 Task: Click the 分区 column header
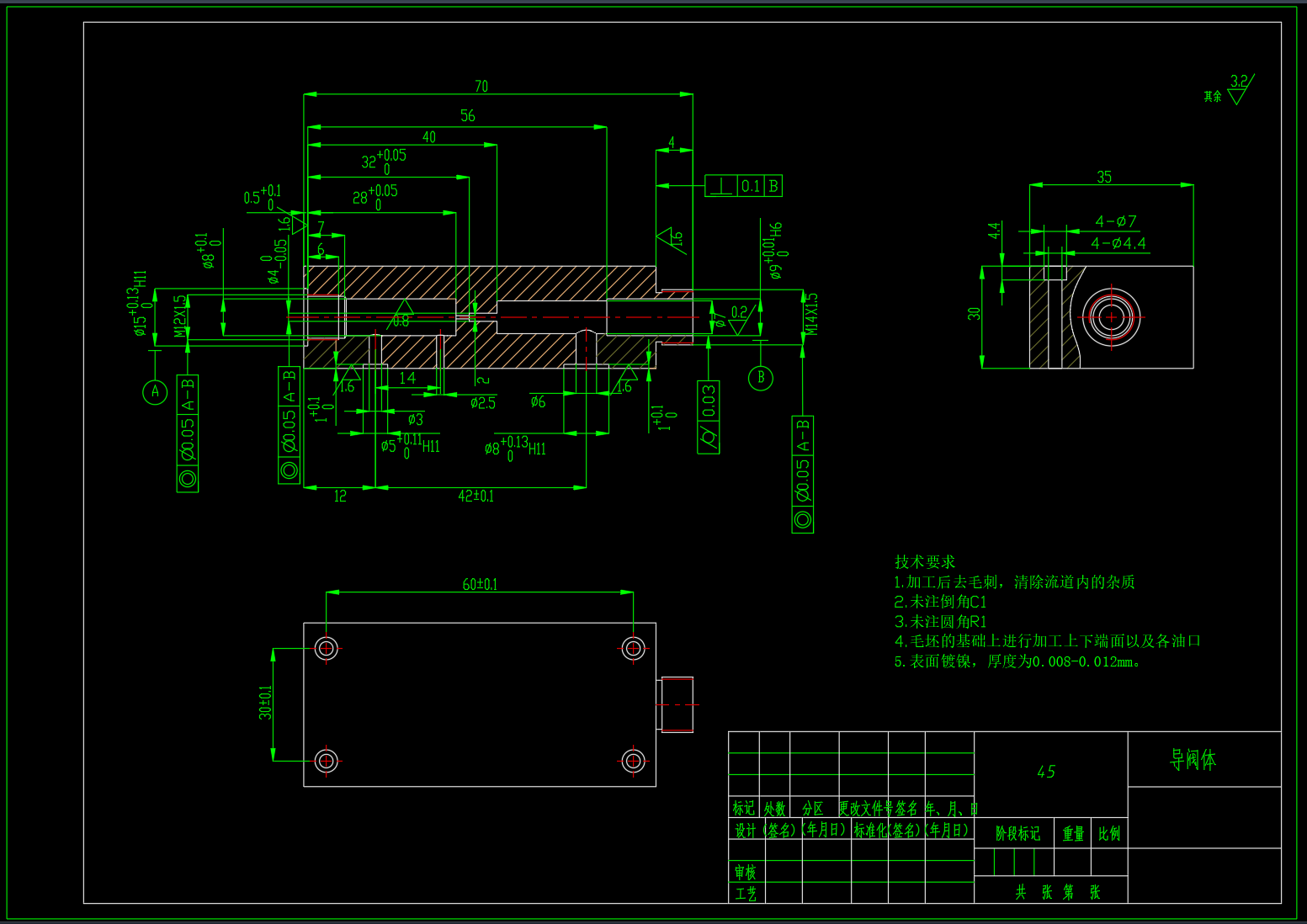(813, 809)
